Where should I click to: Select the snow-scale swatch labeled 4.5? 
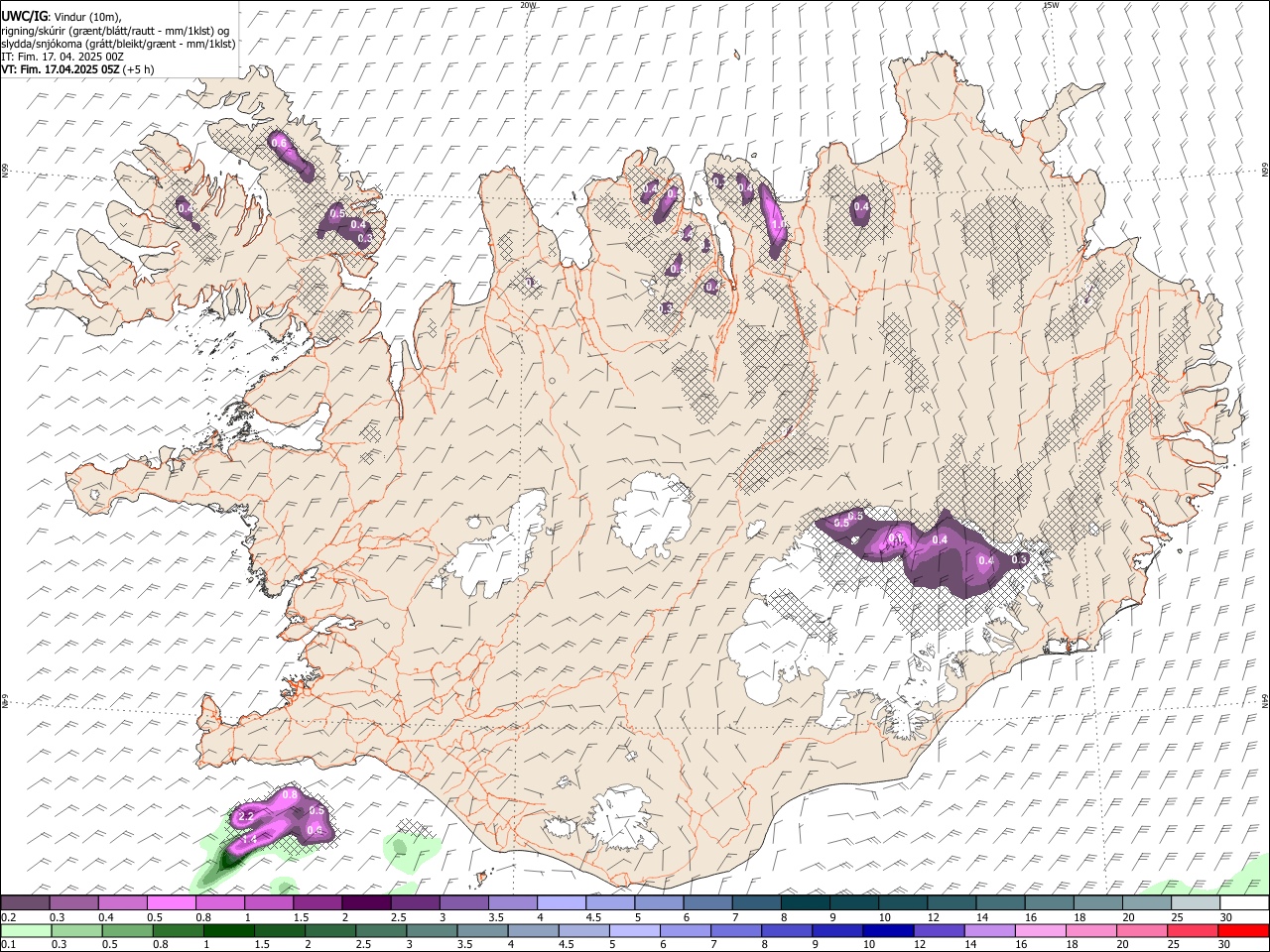pos(611,903)
